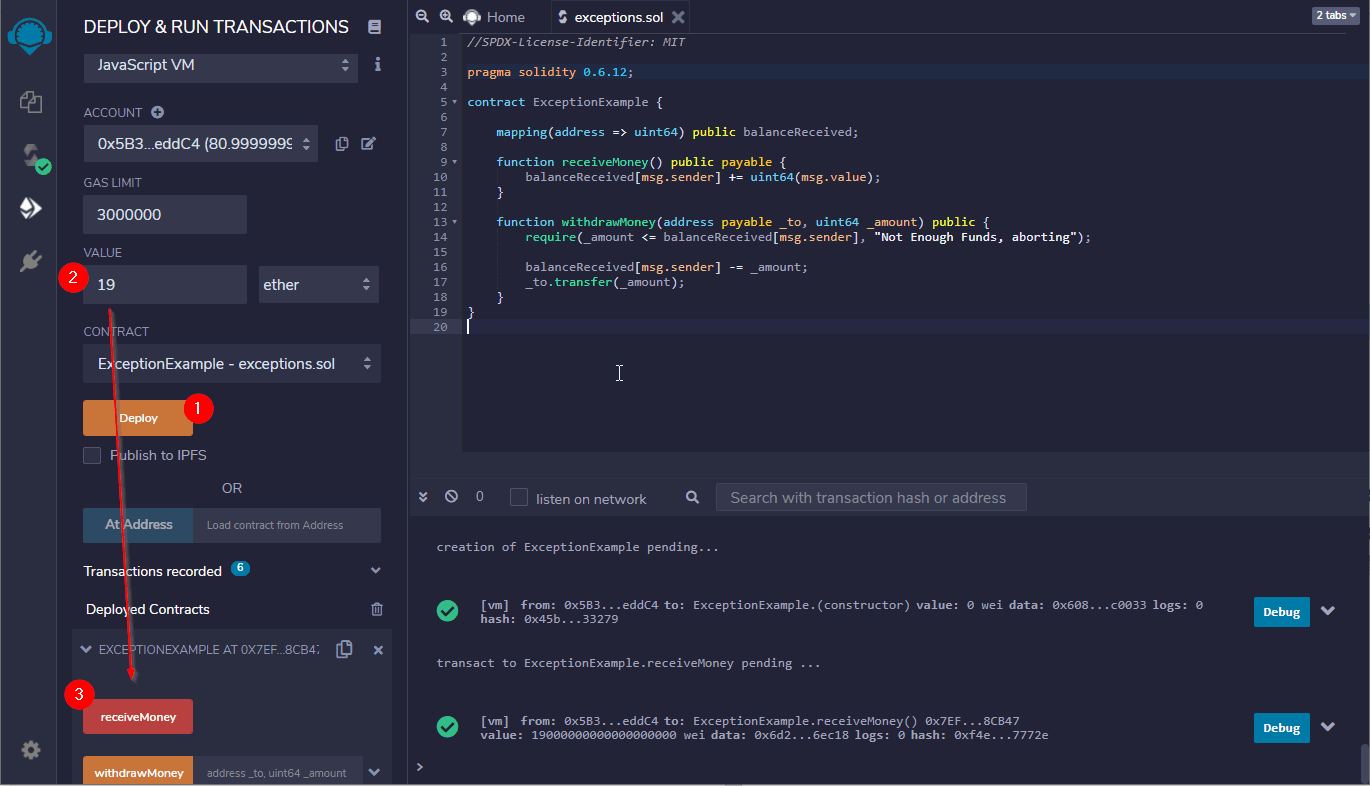Fold withdrawMoney function at line 13
1370x786 pixels.
pos(455,222)
